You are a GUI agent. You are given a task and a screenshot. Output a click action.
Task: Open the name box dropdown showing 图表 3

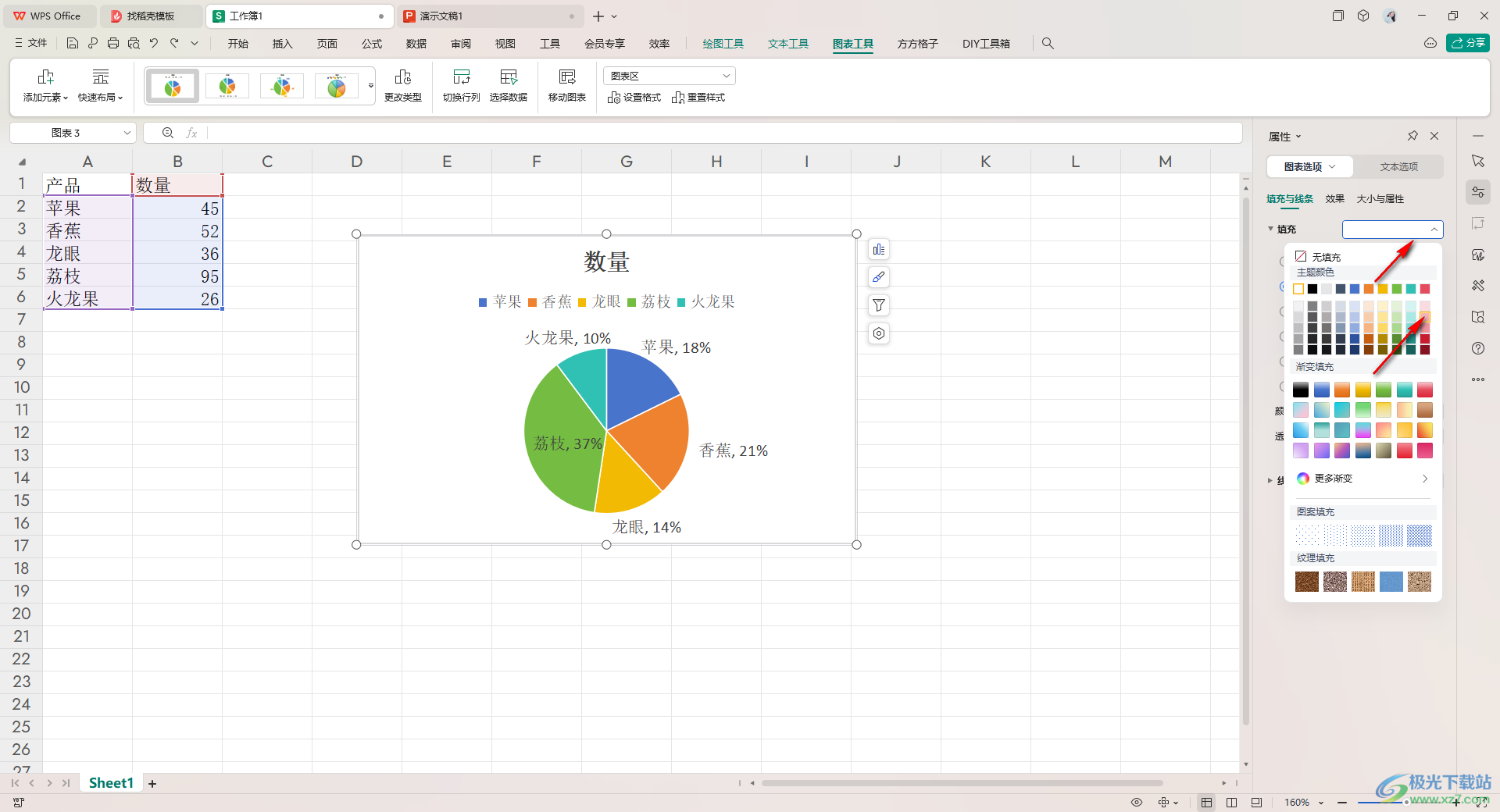(x=127, y=134)
